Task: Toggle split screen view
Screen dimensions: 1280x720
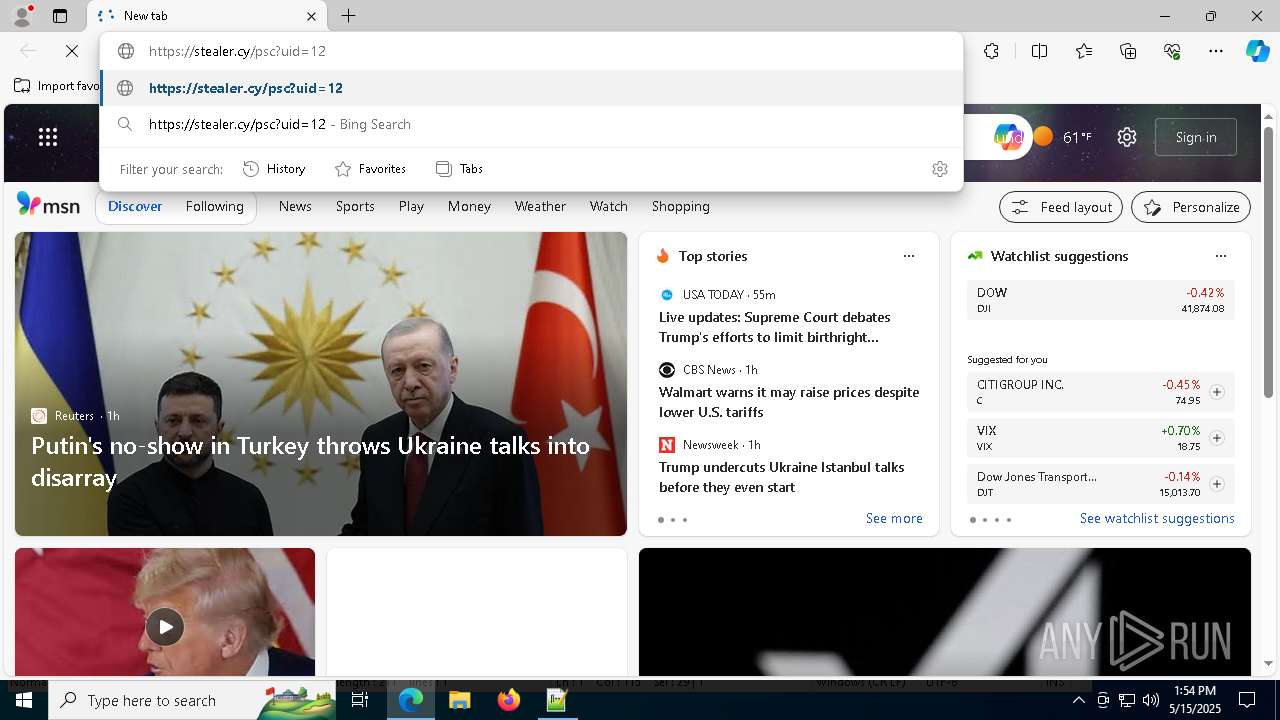Action: [x=1039, y=51]
